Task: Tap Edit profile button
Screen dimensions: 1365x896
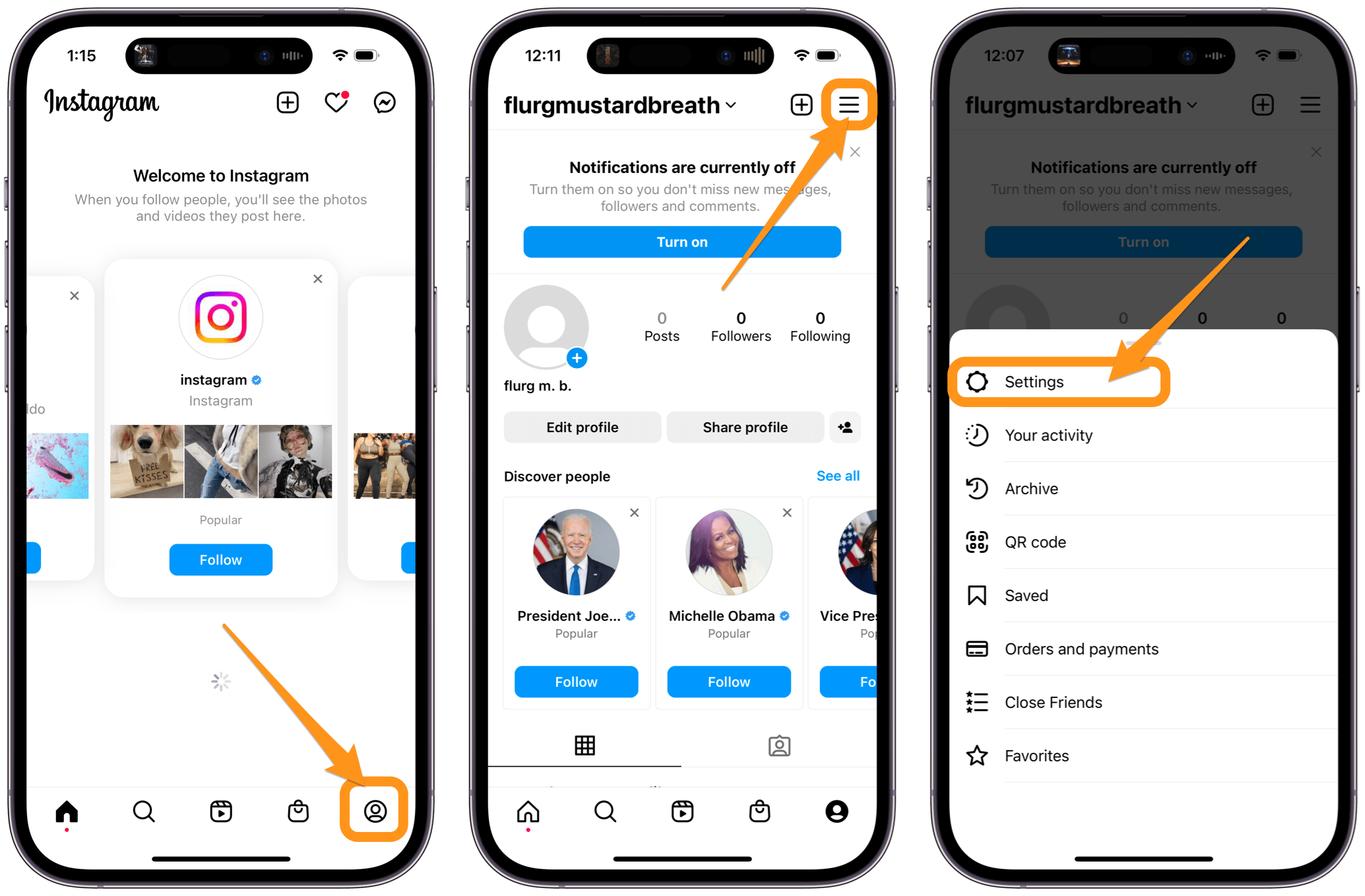Action: [x=581, y=428]
